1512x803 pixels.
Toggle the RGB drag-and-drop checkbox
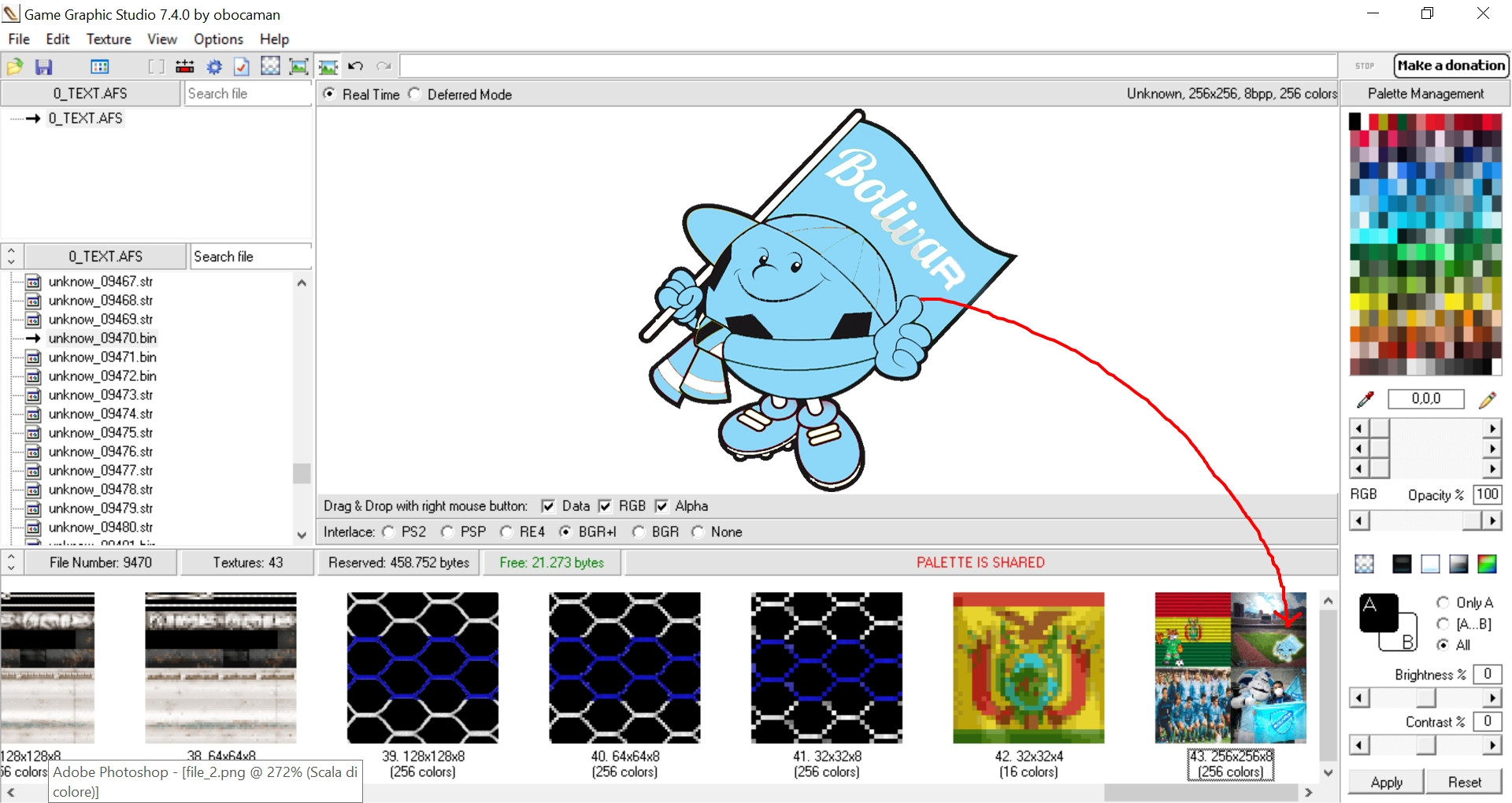(x=605, y=506)
